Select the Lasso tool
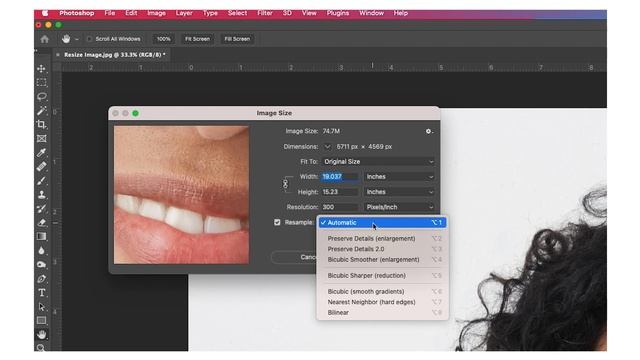Screen dimensions: 640x360 coord(42,97)
